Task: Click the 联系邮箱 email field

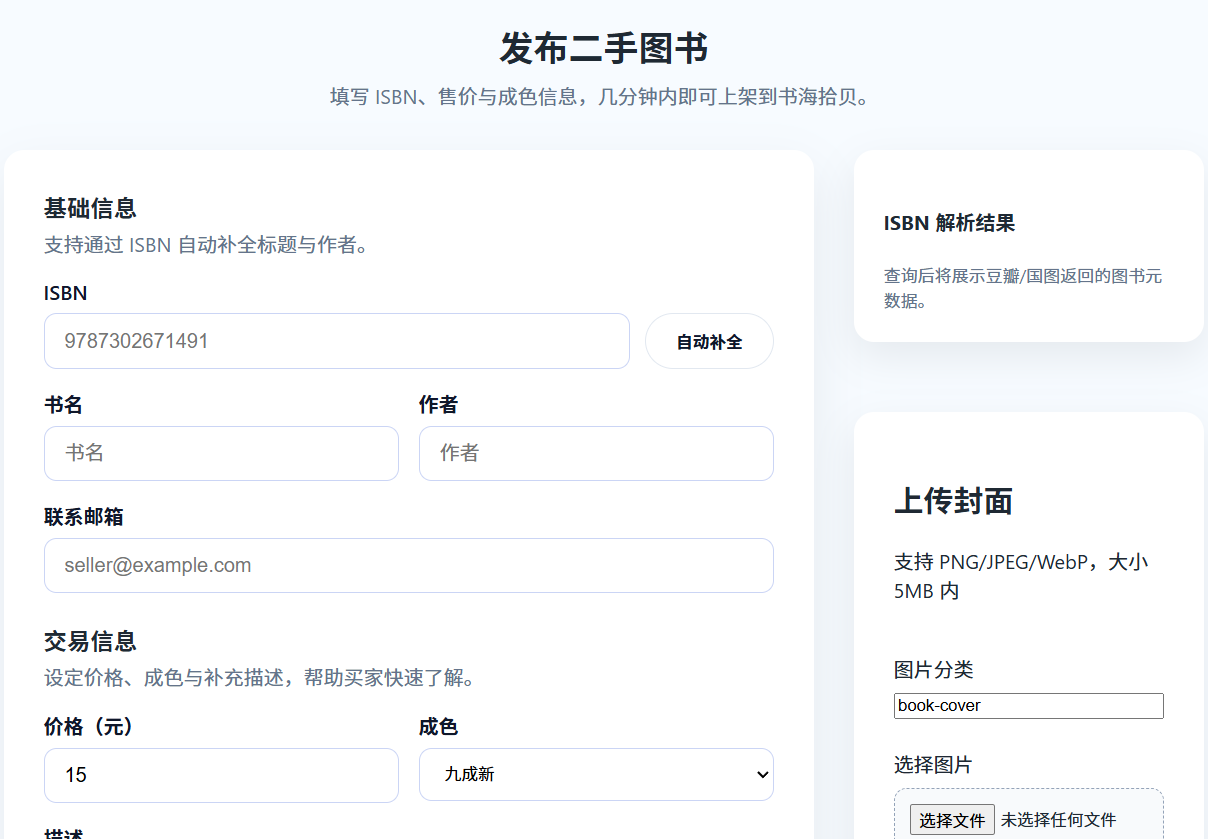Action: coord(409,565)
